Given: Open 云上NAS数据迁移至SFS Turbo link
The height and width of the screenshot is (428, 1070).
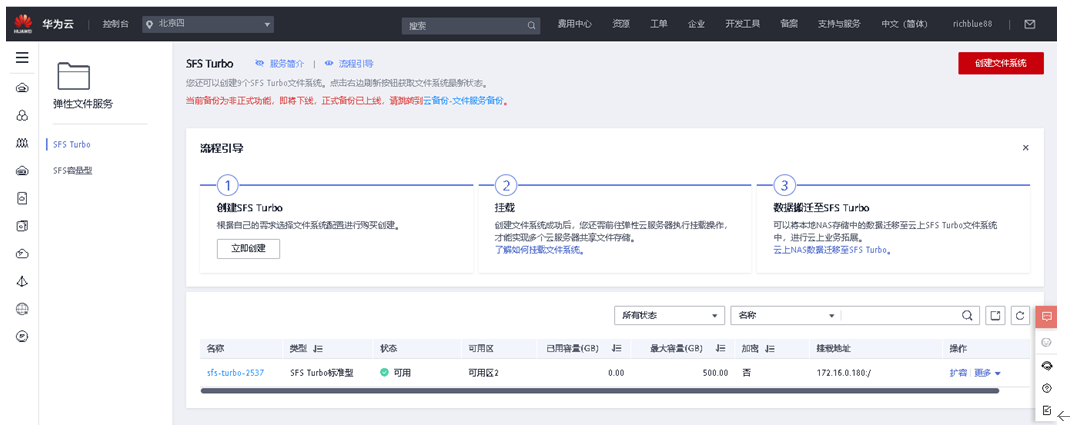Looking at the screenshot, I should point(833,251).
